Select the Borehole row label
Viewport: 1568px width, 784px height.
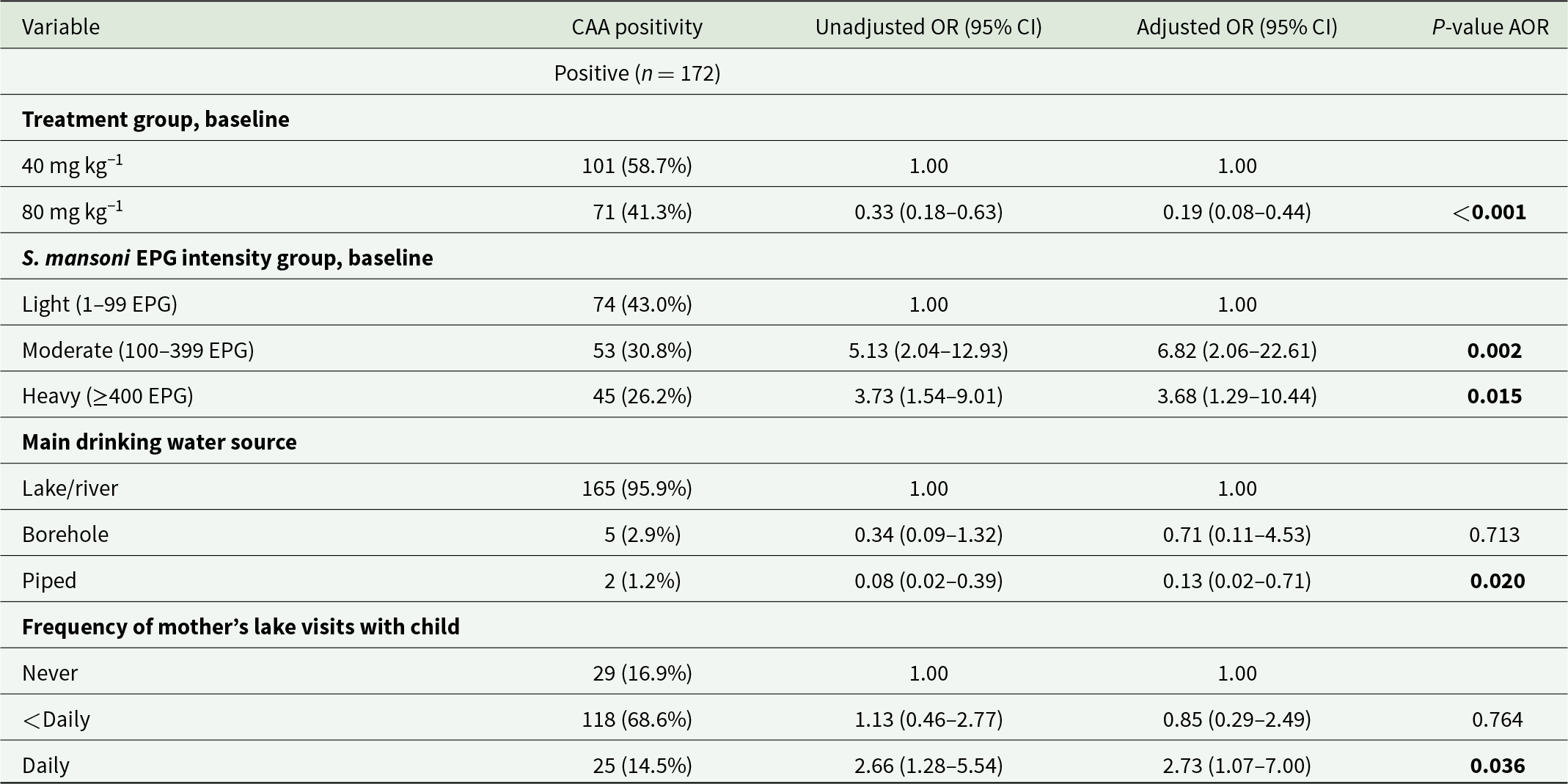pyautogui.click(x=65, y=534)
